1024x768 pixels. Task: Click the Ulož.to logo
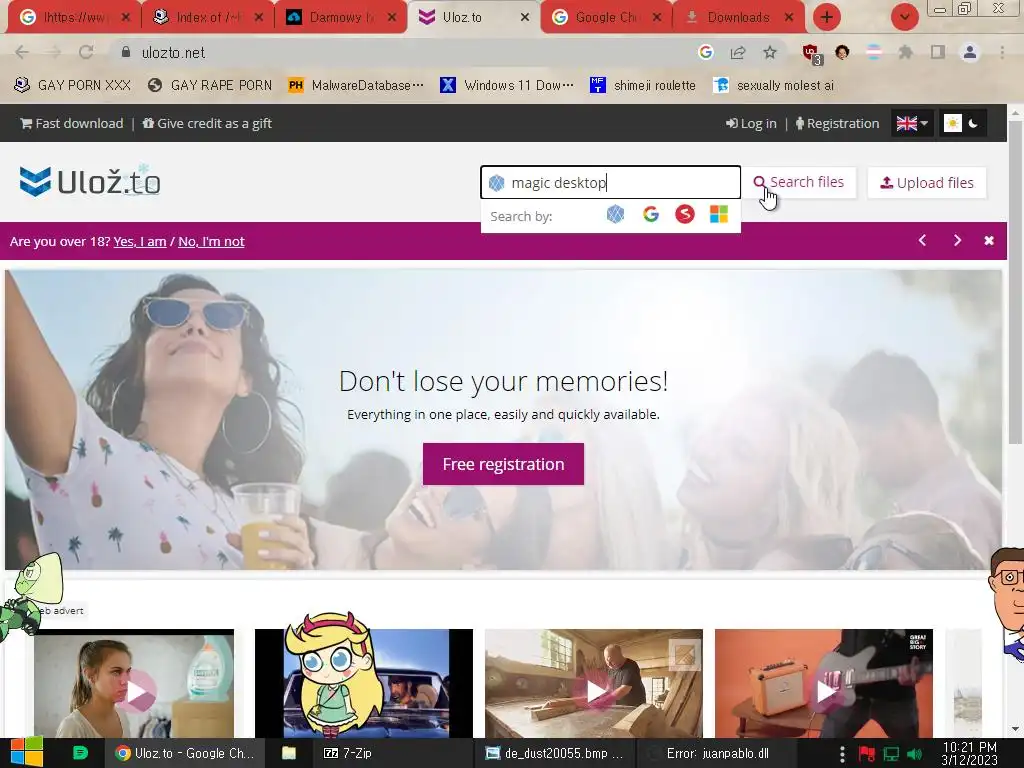[x=90, y=182]
